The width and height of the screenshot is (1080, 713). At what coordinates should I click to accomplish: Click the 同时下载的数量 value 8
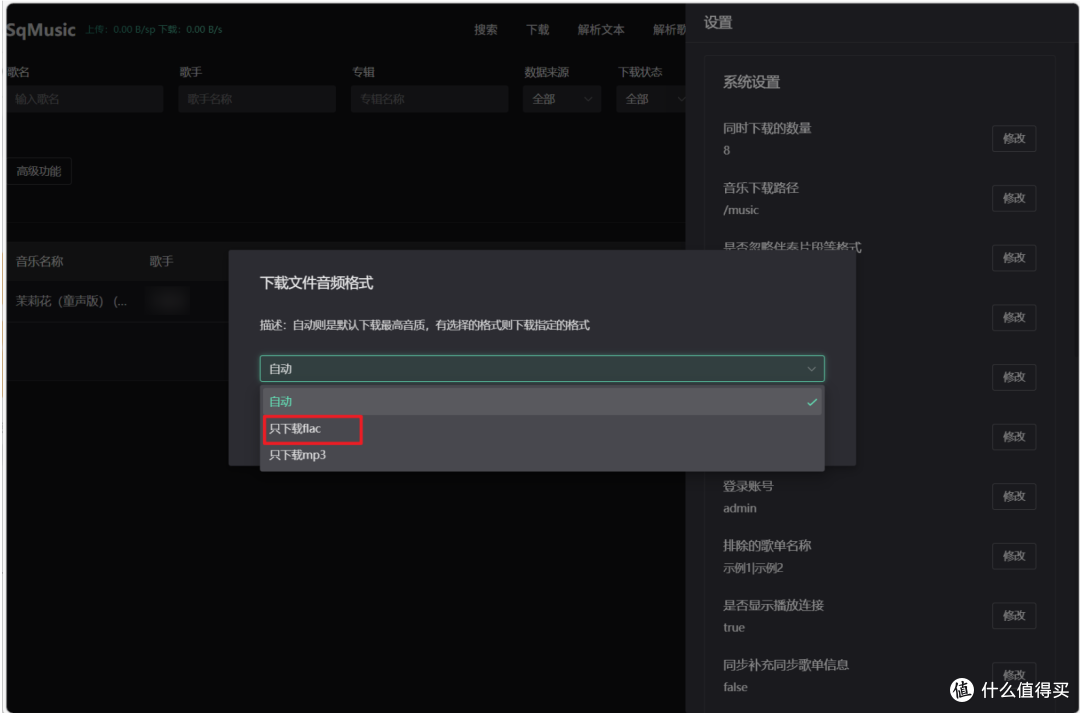pos(727,150)
